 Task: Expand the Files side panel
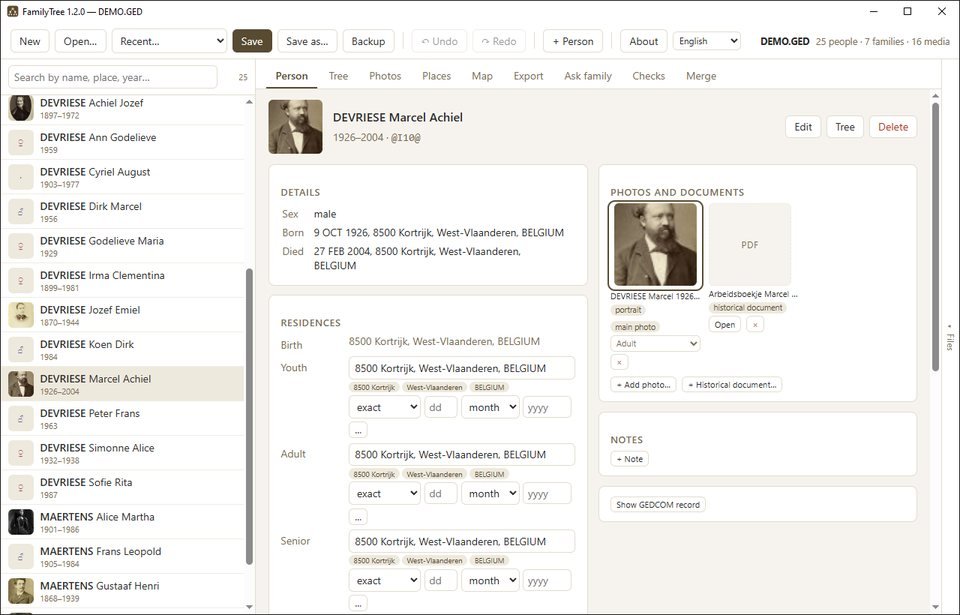coord(950,337)
